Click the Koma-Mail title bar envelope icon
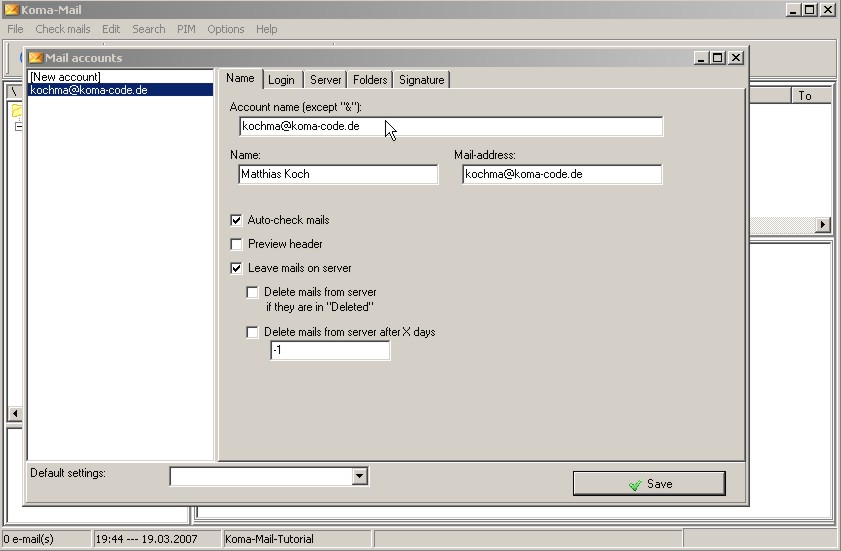 coord(12,10)
